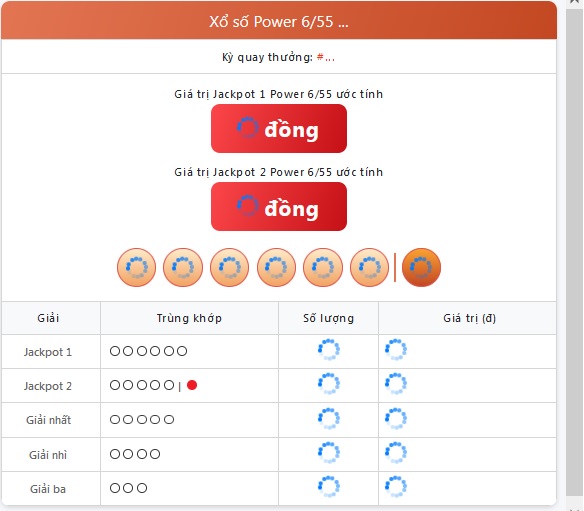This screenshot has height=511, width=584.
Task: Click the 'Giải ba' row label
Action: click(x=48, y=489)
